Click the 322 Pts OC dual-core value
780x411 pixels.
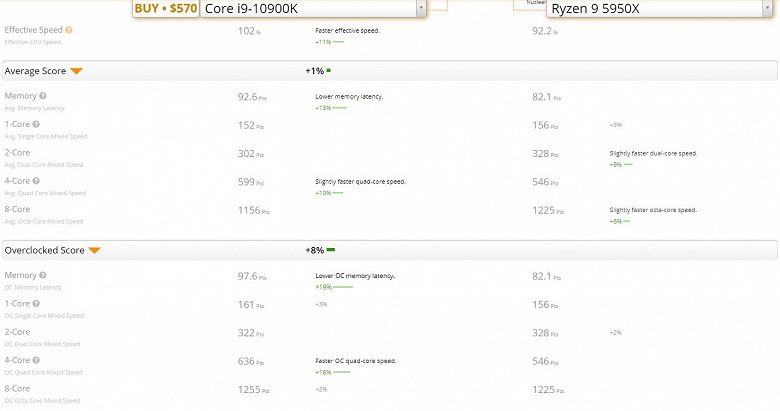tap(251, 333)
